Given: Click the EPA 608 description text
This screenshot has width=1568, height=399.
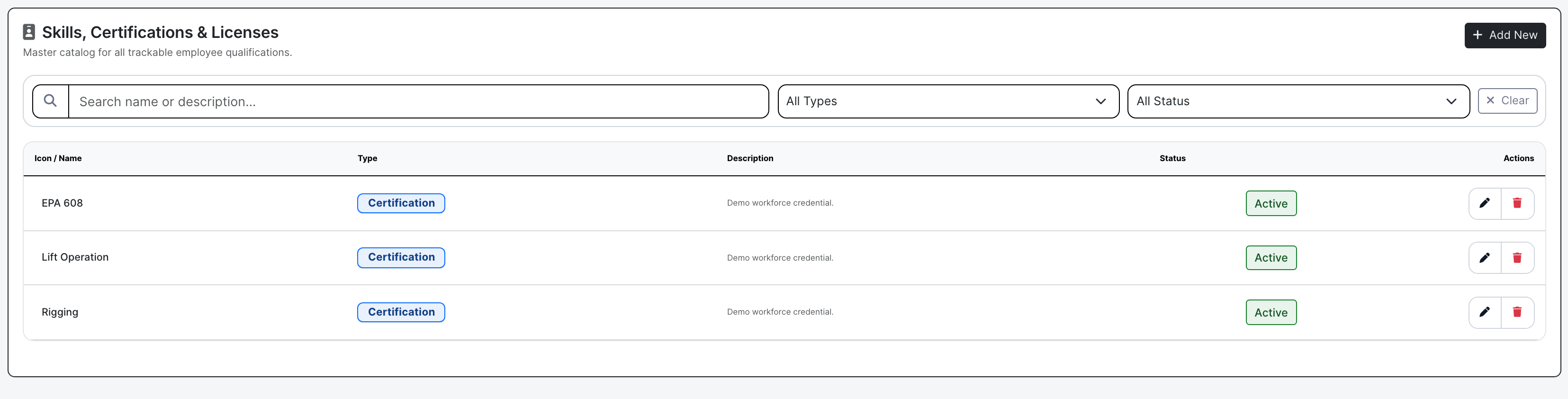Looking at the screenshot, I should click(780, 203).
